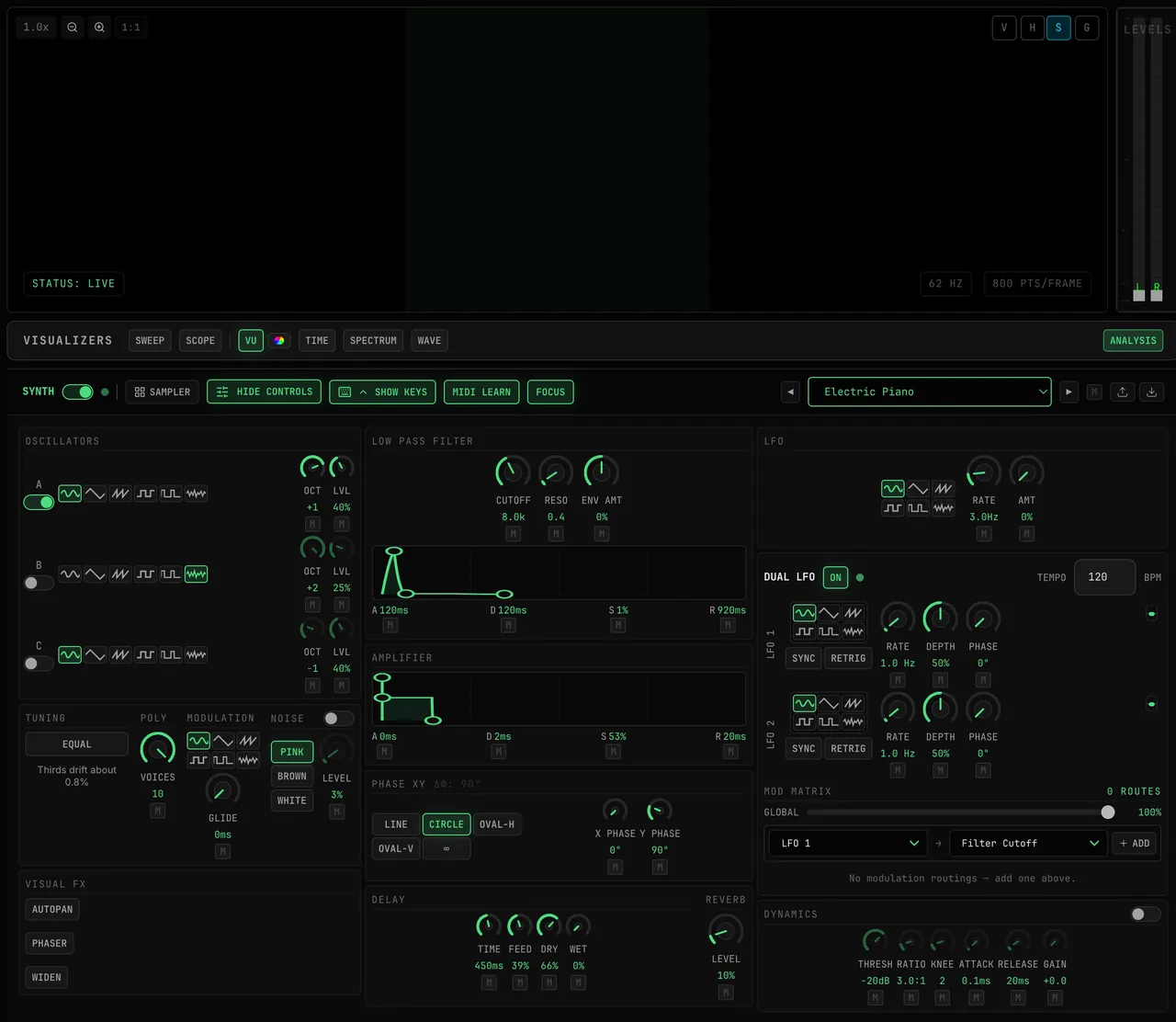Switch to the SCOPE visualizer
Screen dimensions: 1176x1022
click(x=200, y=340)
